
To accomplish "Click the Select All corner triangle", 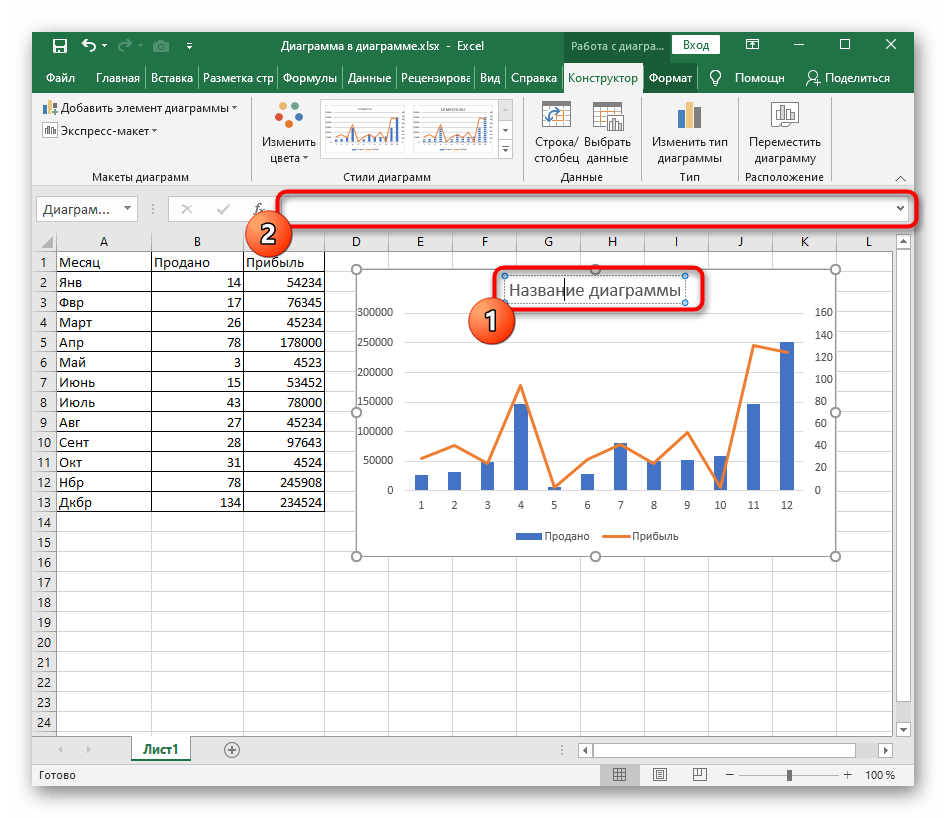I will click(x=46, y=243).
